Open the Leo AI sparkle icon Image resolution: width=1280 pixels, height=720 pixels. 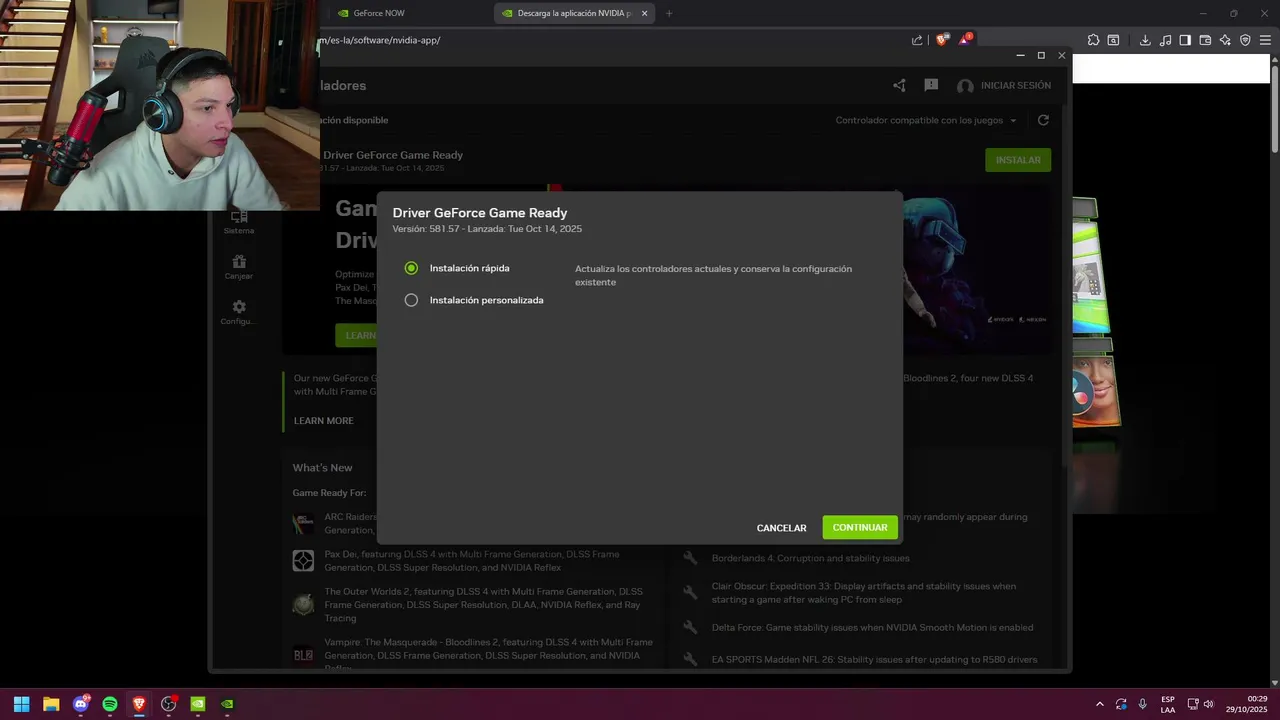click(1225, 40)
